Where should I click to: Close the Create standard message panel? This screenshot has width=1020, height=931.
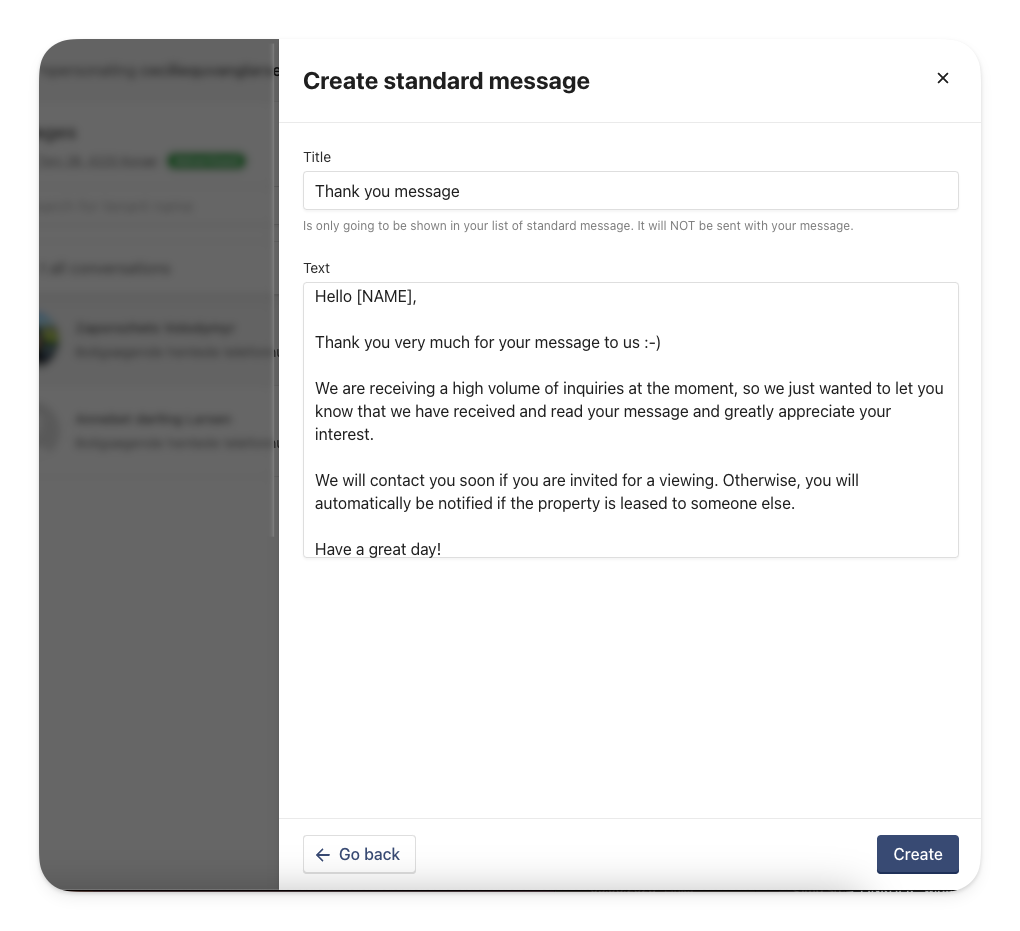click(x=942, y=78)
